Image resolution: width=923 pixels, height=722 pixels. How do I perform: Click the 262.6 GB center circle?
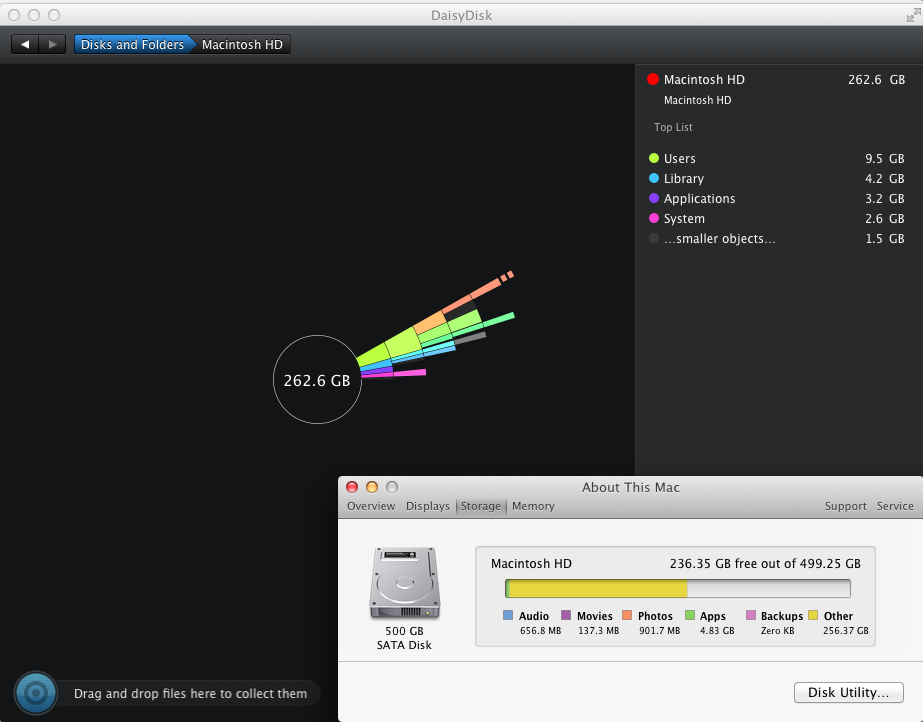(x=317, y=380)
